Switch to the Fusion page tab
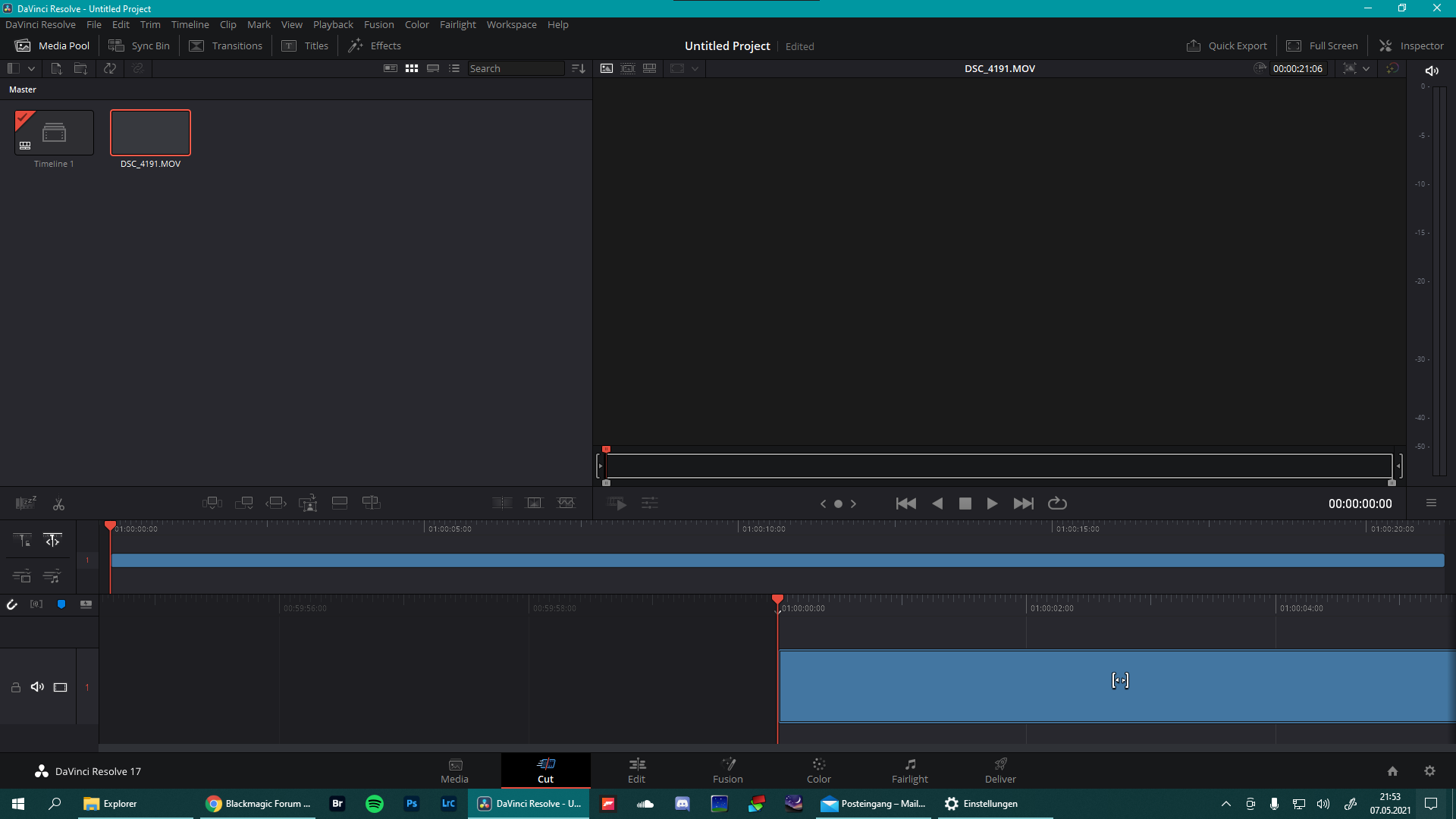This screenshot has height=819, width=1456. [728, 770]
